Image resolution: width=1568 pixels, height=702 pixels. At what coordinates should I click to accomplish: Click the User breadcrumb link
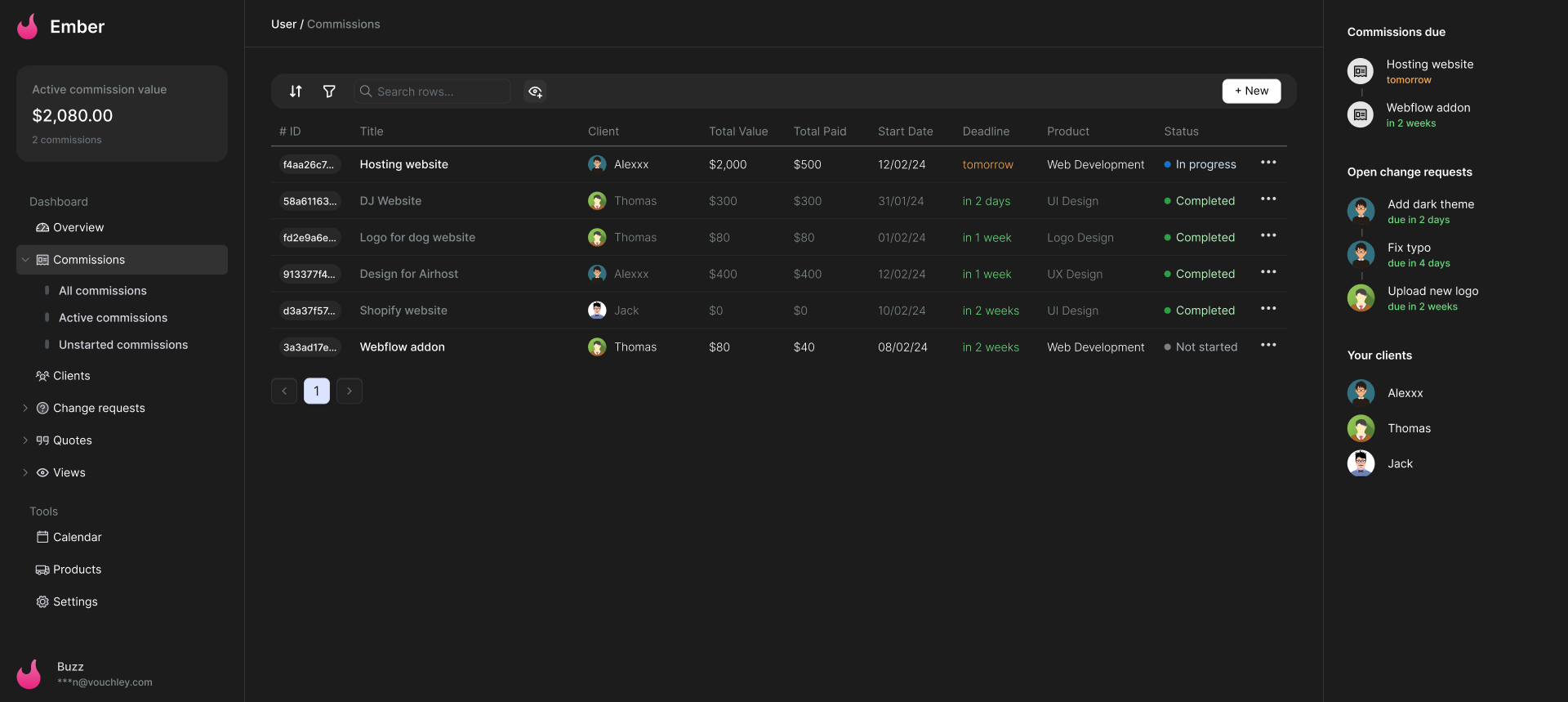(283, 25)
